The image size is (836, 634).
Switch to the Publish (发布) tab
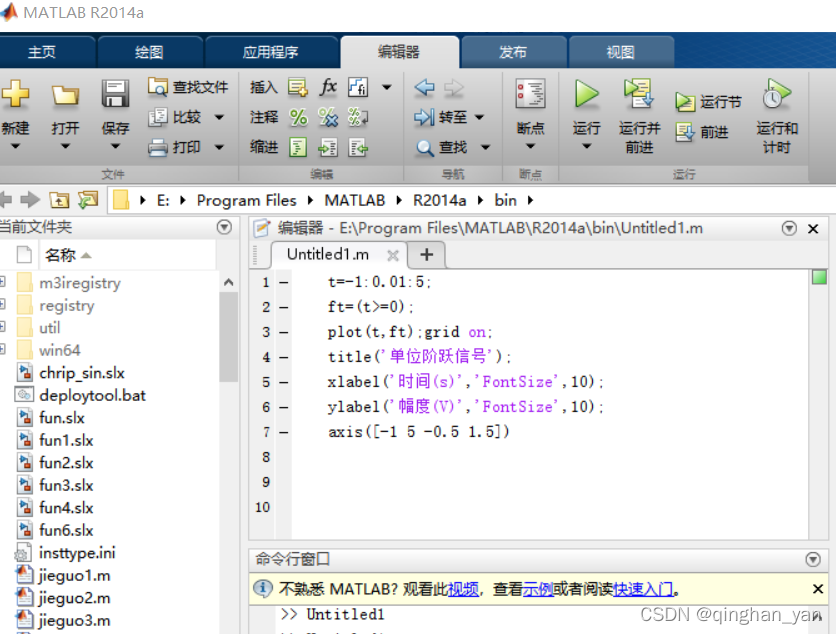coord(513,52)
